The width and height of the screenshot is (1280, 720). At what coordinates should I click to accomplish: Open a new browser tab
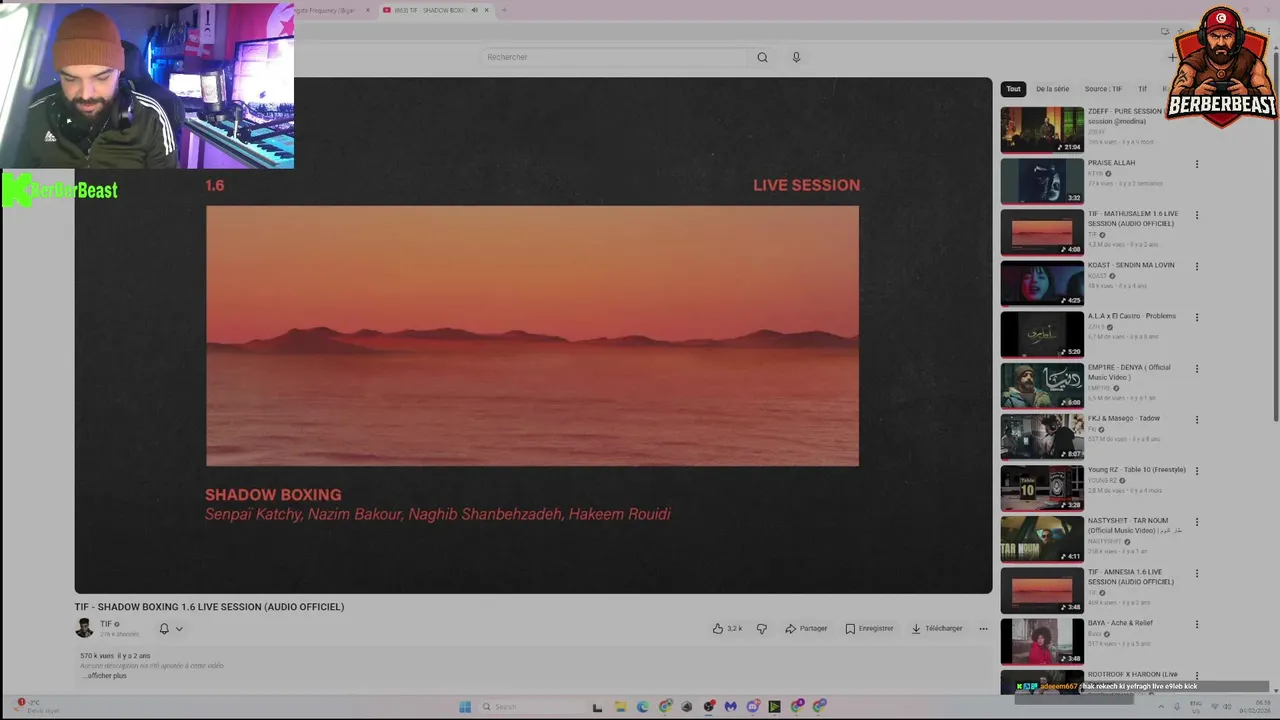click(504, 10)
